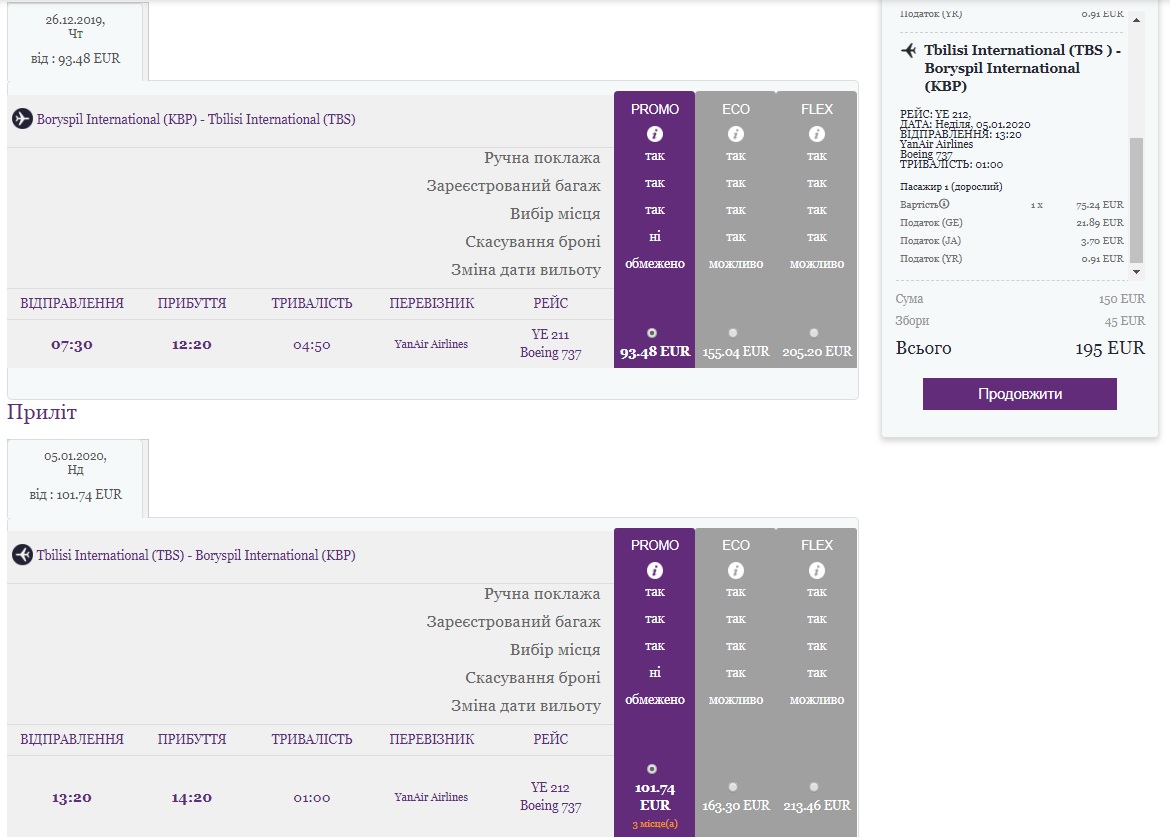Show FLEX fare info for the Boryspil–Tbilisi flight

pos(817,134)
